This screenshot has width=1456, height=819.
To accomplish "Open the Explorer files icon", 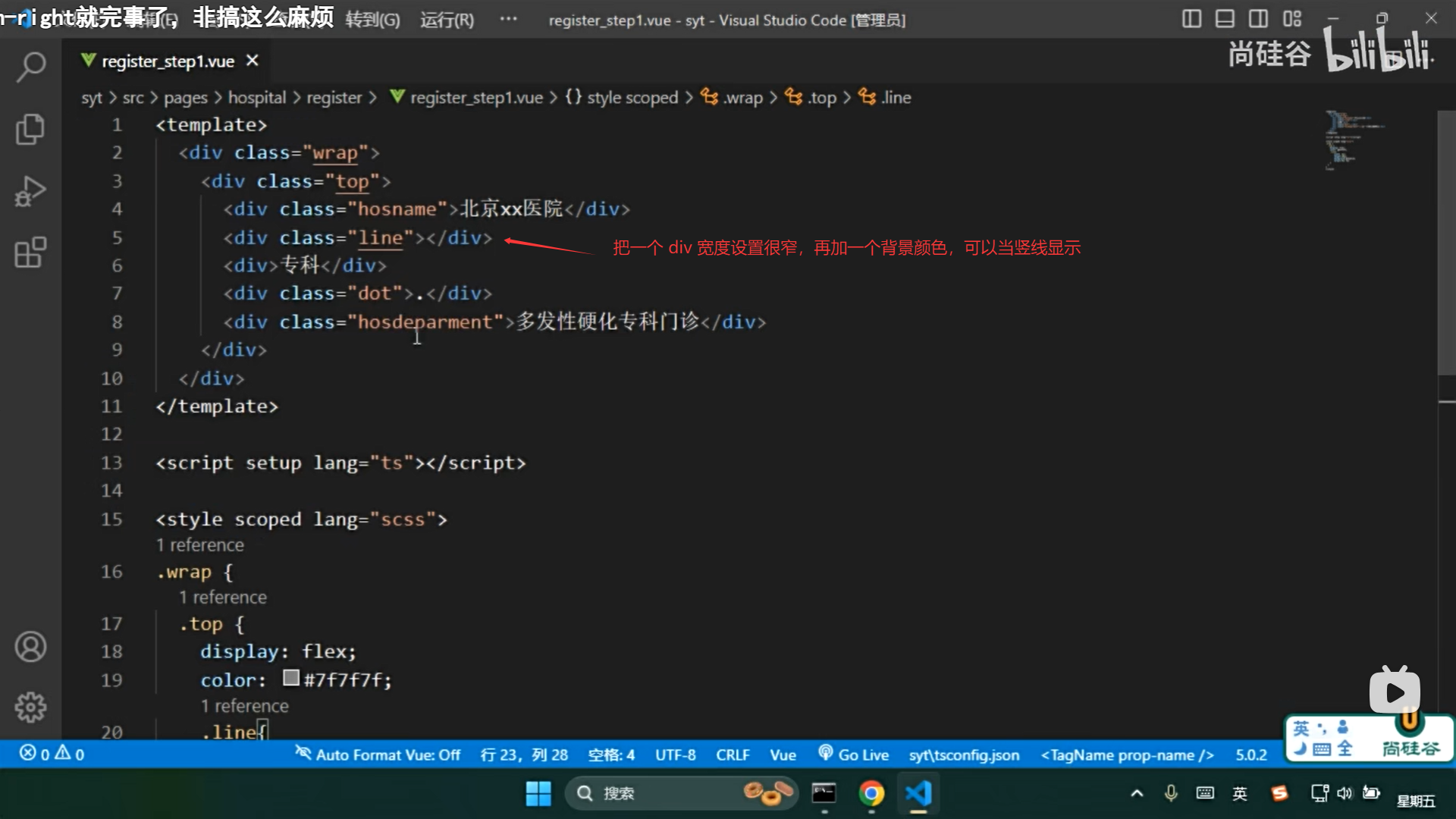I will click(30, 129).
